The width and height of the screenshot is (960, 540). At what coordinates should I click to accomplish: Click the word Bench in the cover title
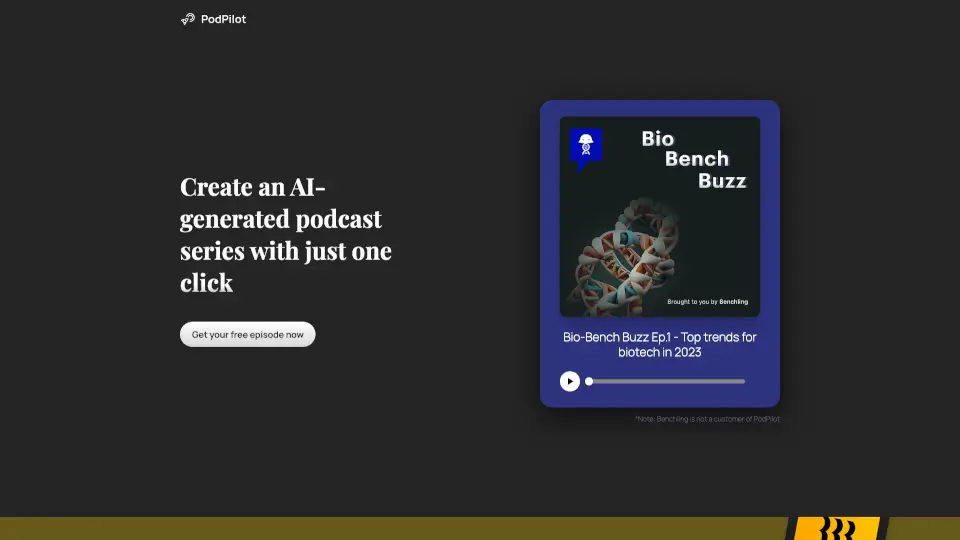tap(697, 160)
